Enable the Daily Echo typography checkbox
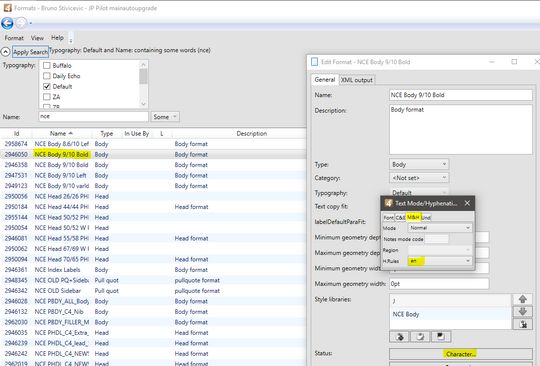This screenshot has height=366, width=540. [x=47, y=76]
